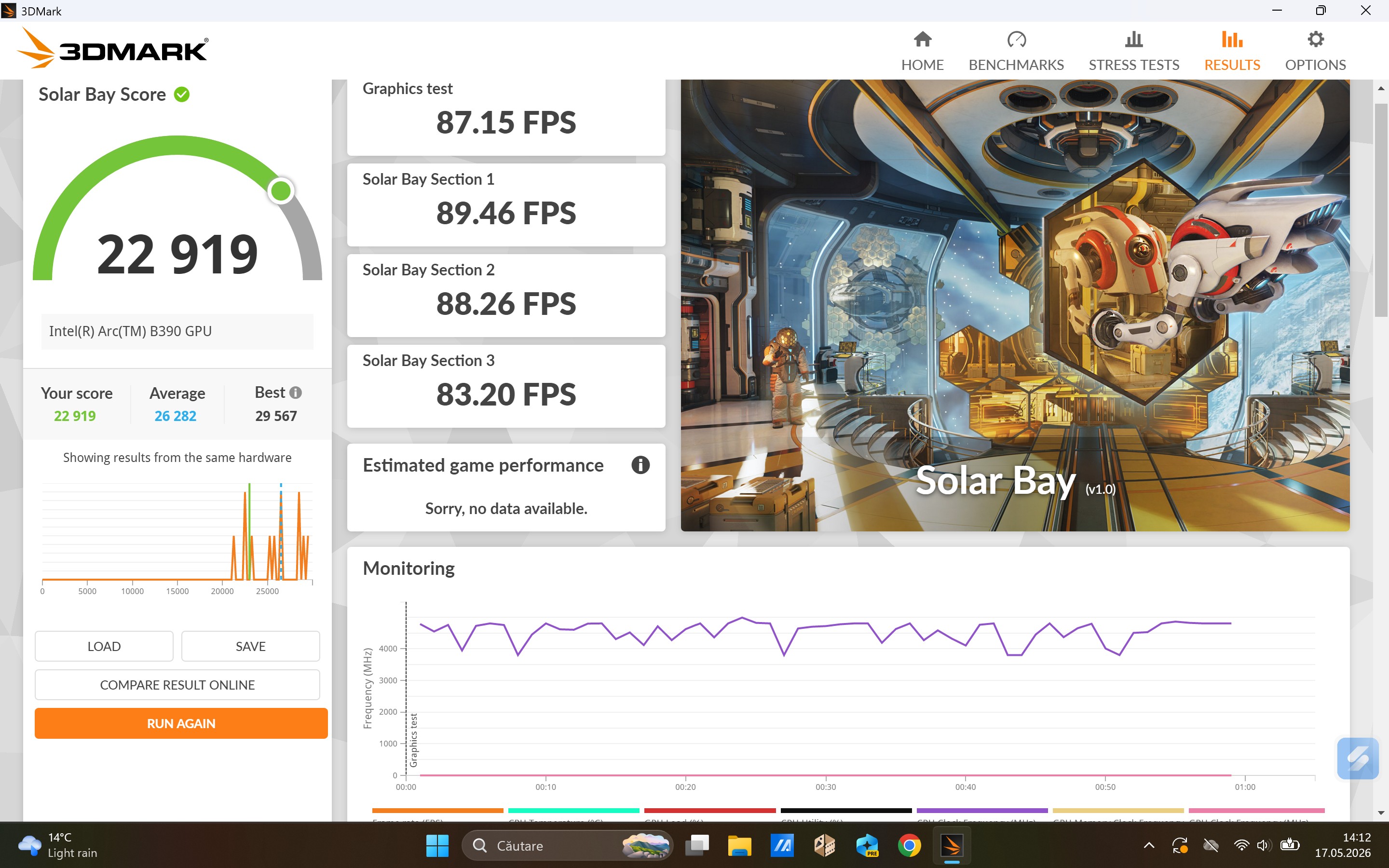Open the Wi-Fi network tray icon
Screen dimensions: 1389x868
coord(1241,845)
